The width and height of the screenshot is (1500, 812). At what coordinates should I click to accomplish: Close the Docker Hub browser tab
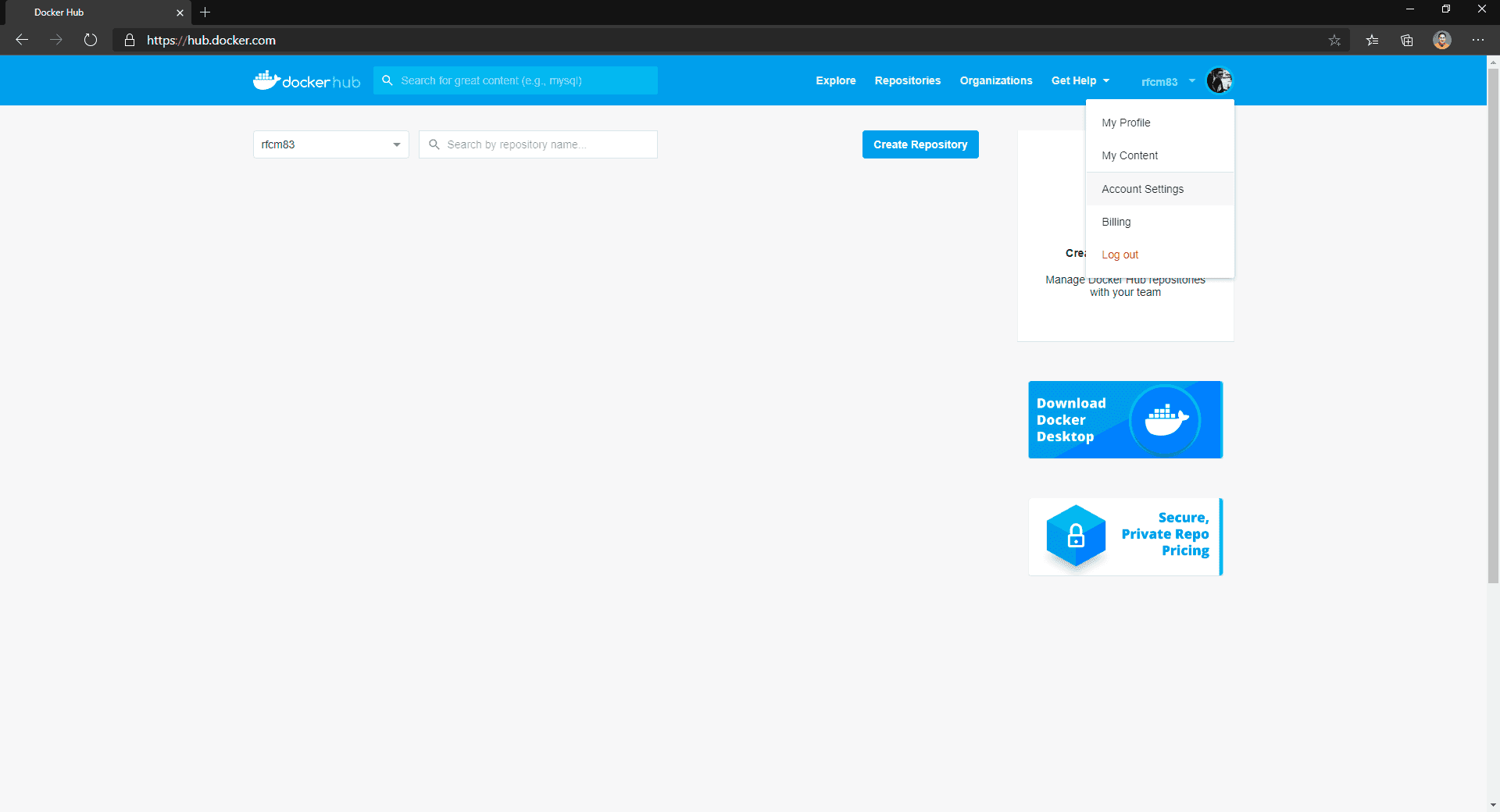click(x=180, y=12)
